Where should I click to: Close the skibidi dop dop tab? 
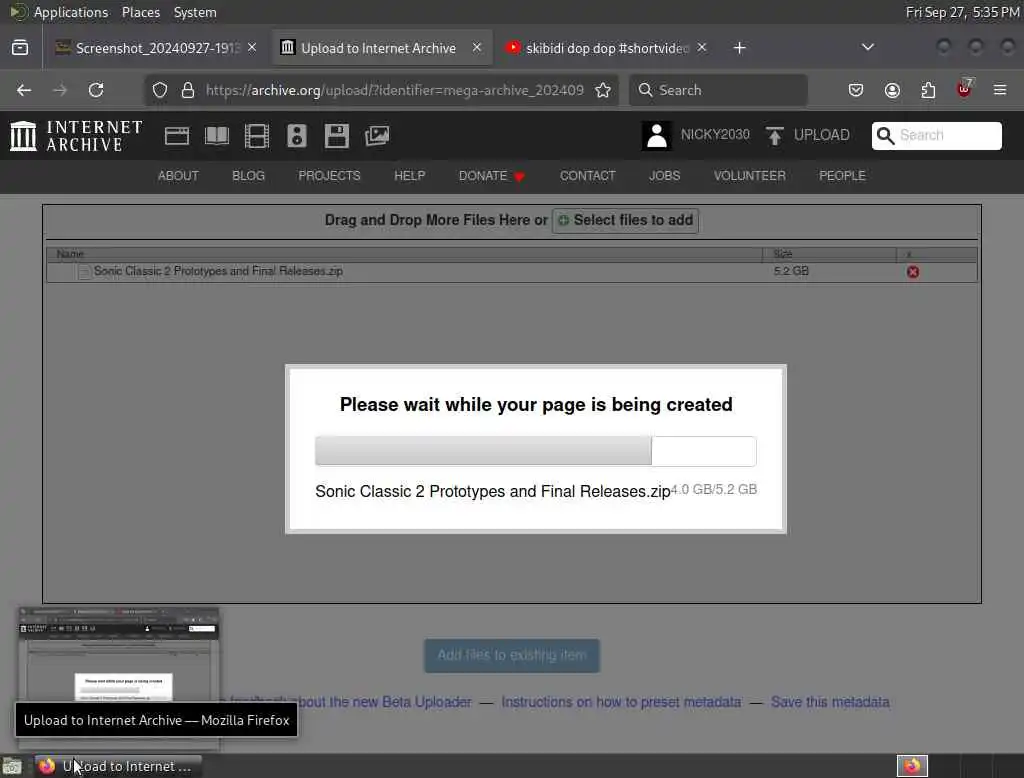coord(701,48)
